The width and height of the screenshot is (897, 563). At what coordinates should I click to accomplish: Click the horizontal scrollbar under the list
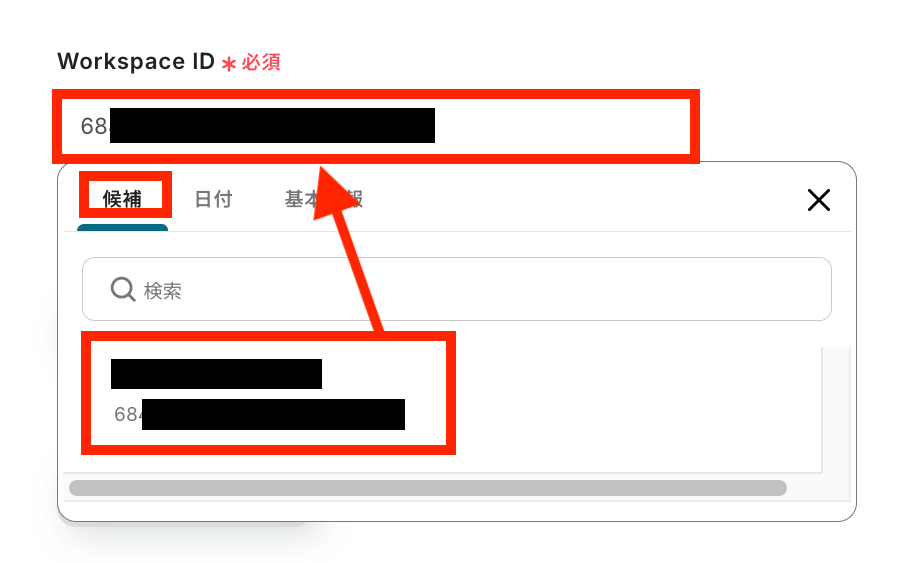[427, 488]
